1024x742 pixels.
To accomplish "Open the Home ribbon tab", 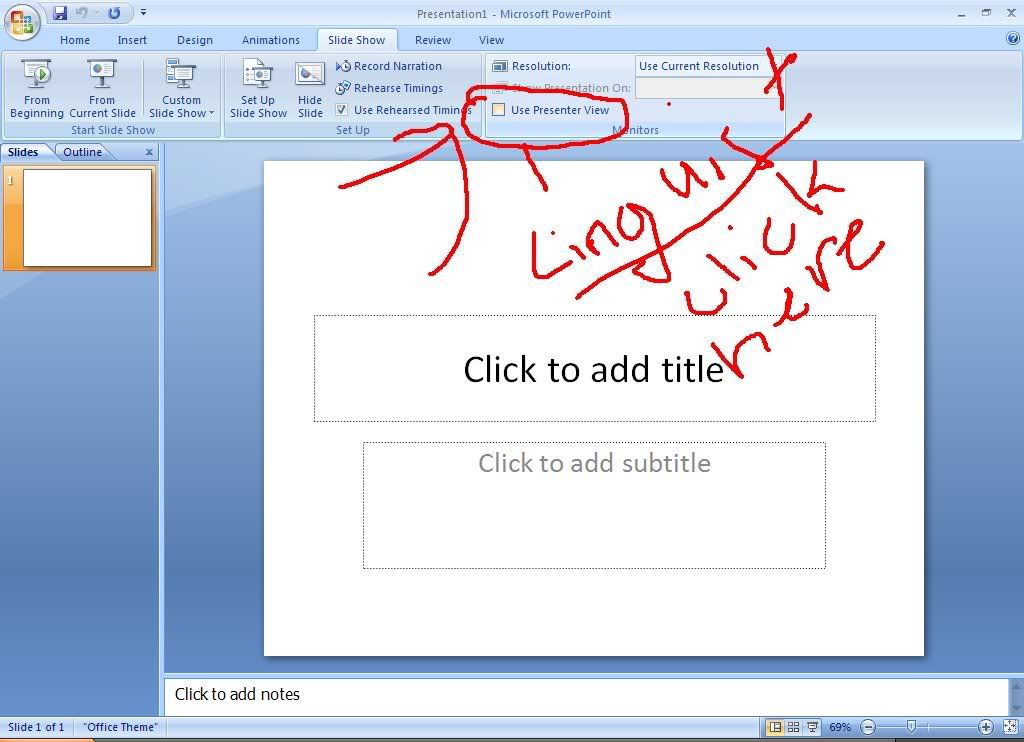I will 75,40.
